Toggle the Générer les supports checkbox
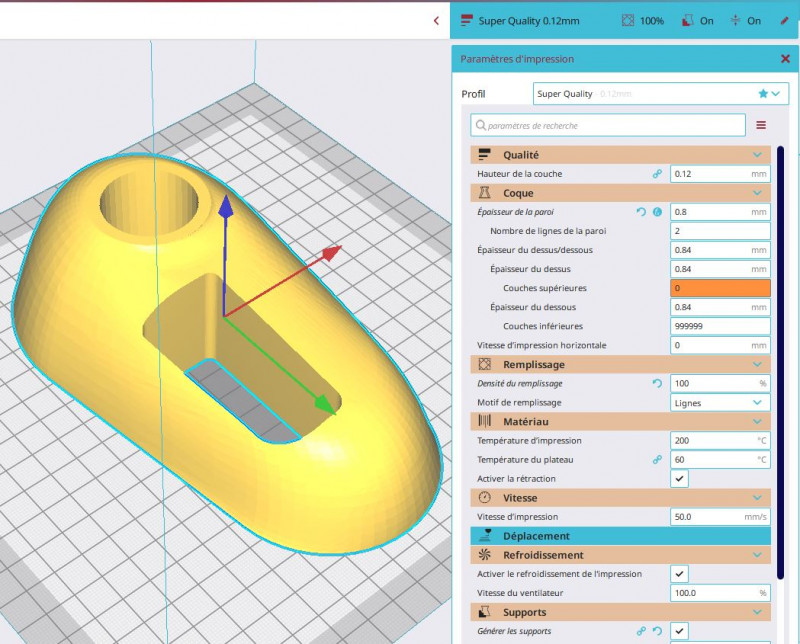The image size is (800, 644). click(x=680, y=631)
